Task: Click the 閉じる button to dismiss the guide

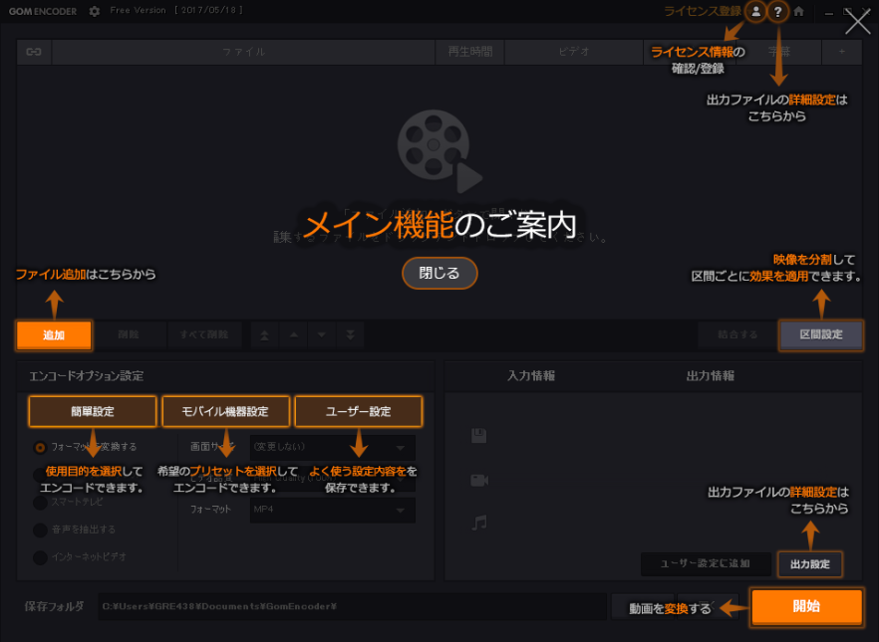Action: click(440, 274)
